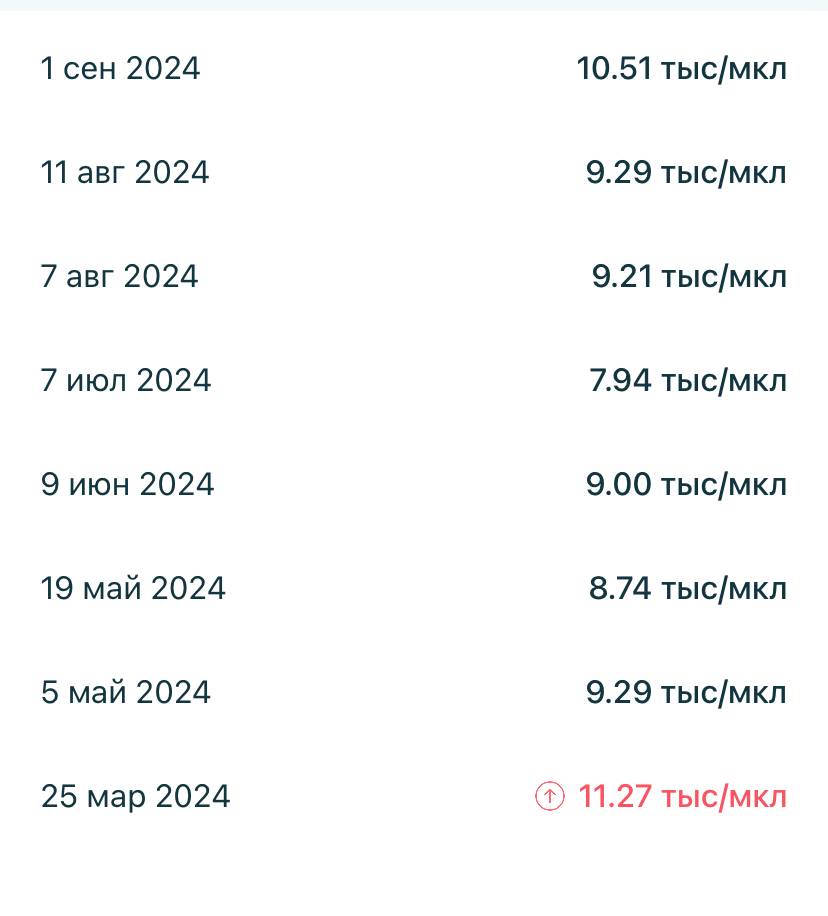This screenshot has width=828, height=916.
Task: Click the red up-arrow indicator icon
Action: pyautogui.click(x=550, y=797)
